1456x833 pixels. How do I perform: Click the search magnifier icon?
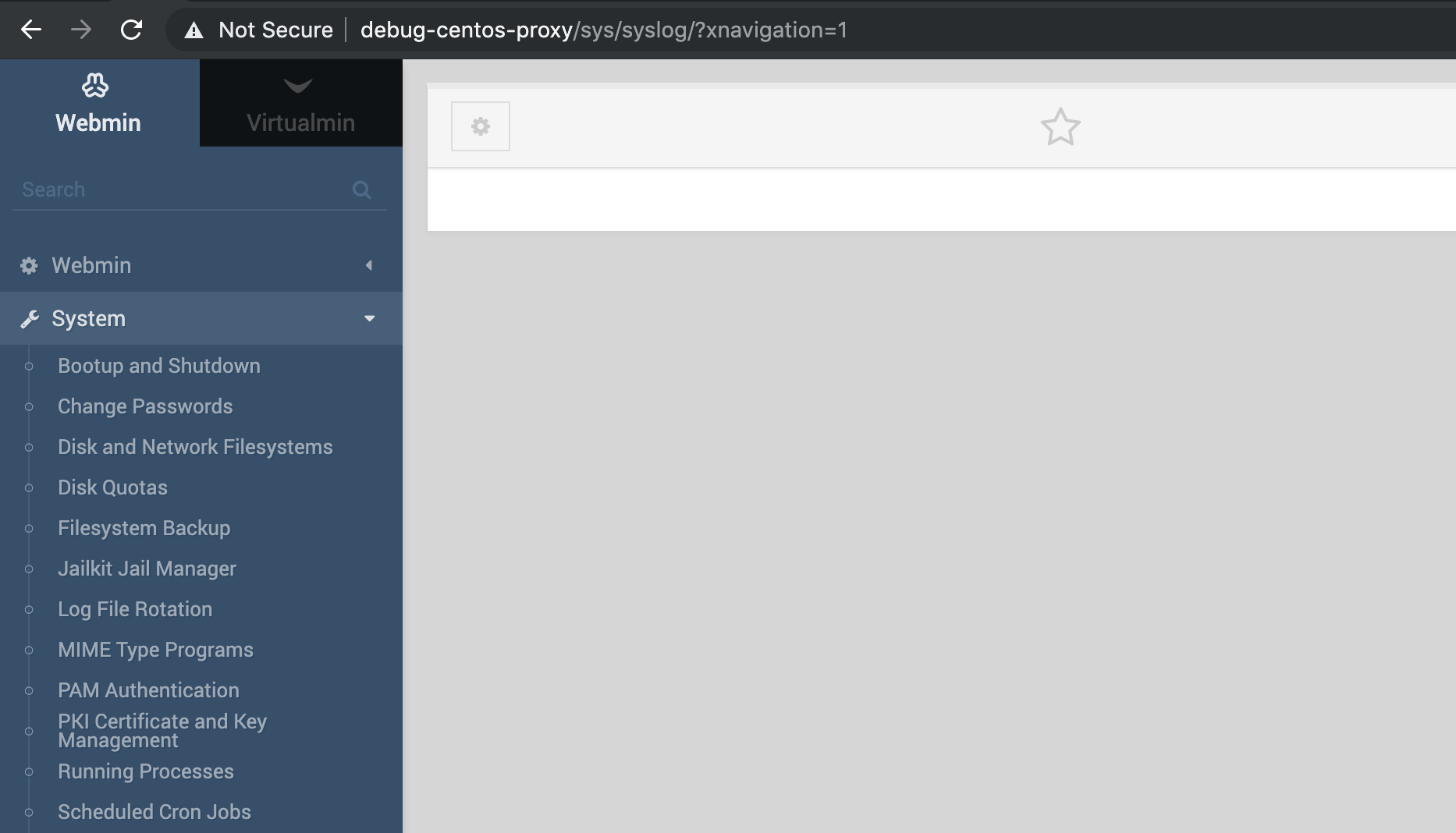tap(361, 190)
